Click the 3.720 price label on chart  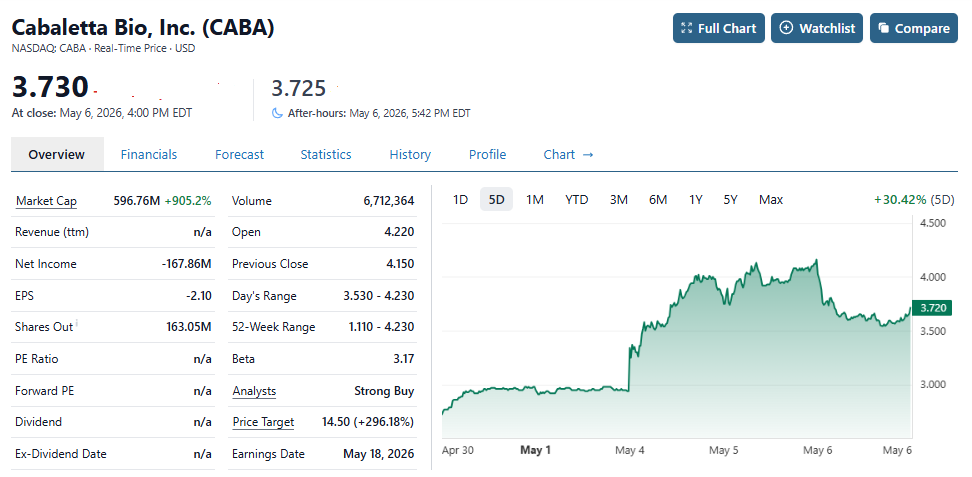[932, 308]
